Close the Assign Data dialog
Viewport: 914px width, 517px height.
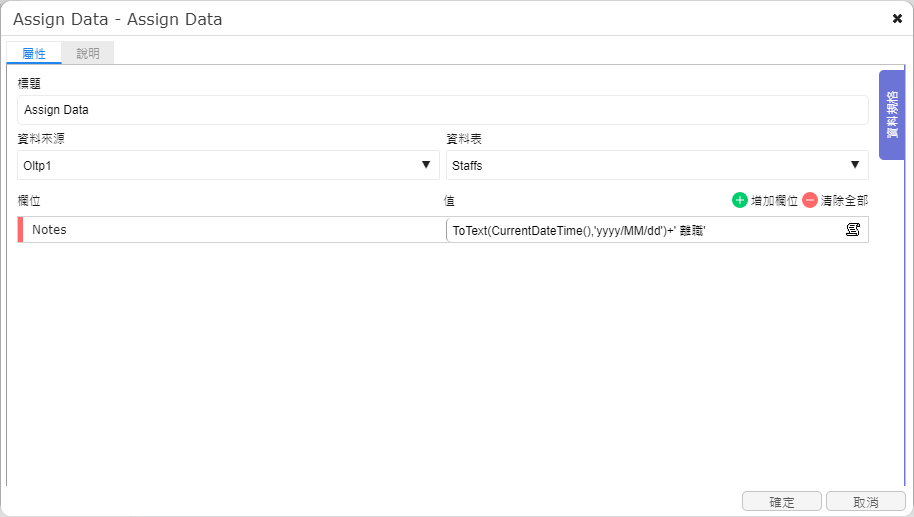pos(897,19)
